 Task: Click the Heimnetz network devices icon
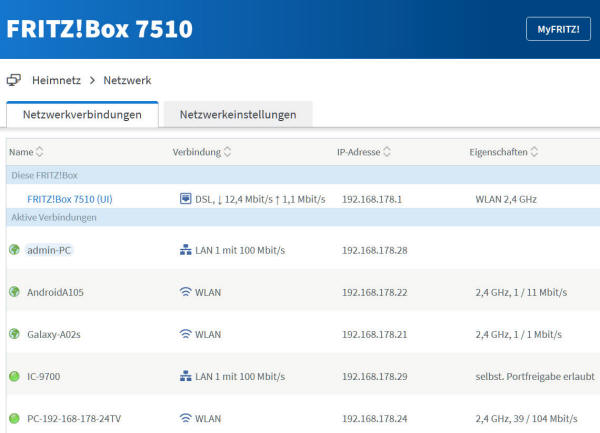click(x=14, y=80)
